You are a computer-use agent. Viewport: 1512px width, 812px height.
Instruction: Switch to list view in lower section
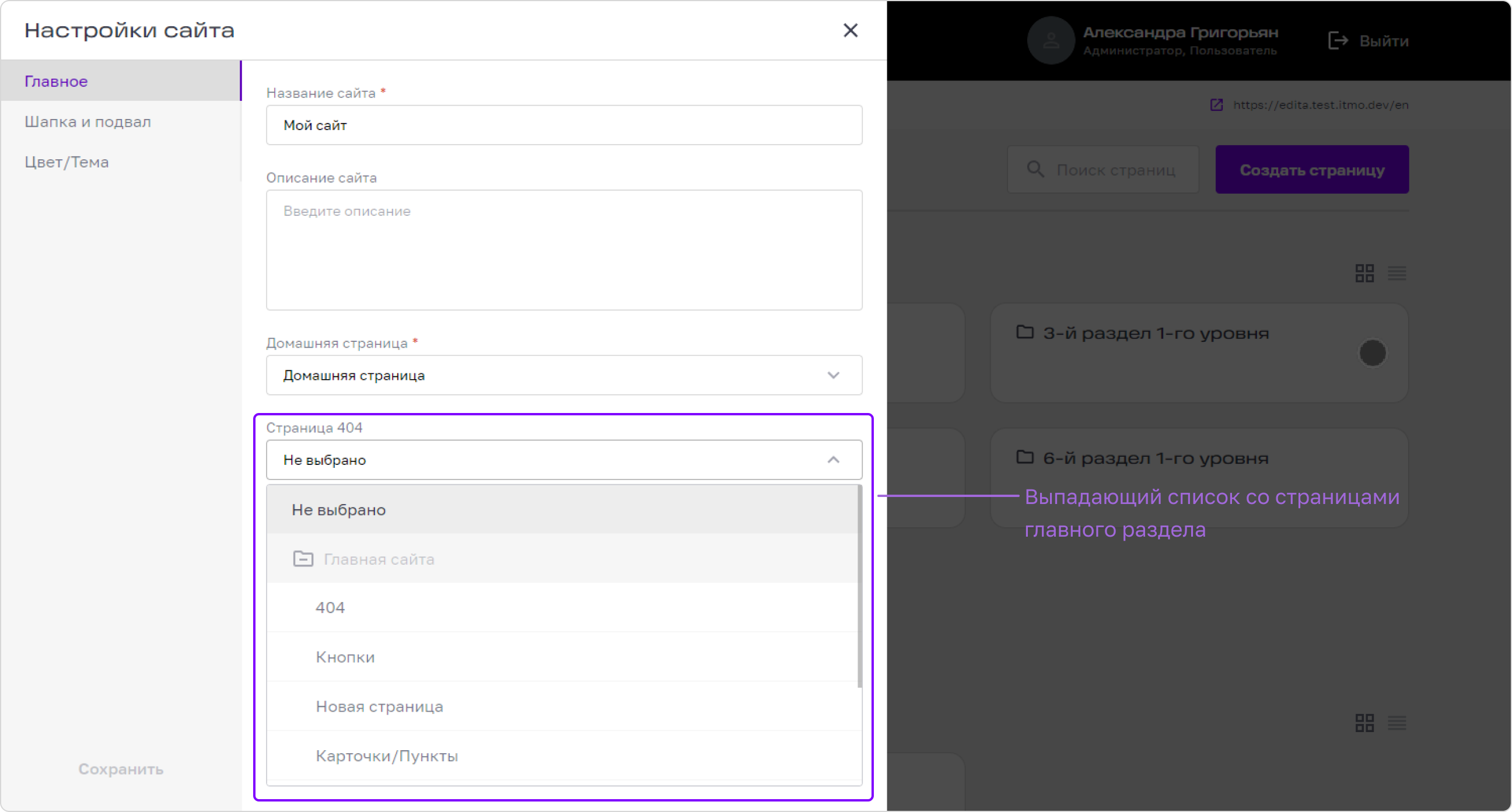click(x=1397, y=723)
